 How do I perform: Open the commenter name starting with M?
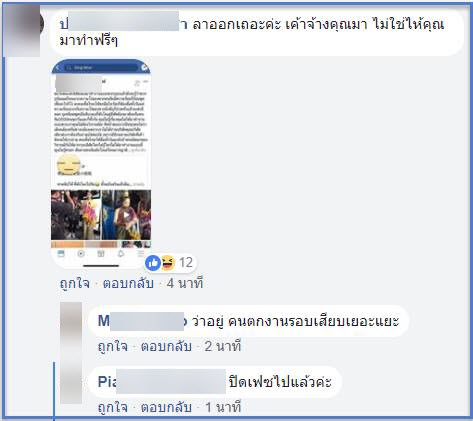[142, 321]
